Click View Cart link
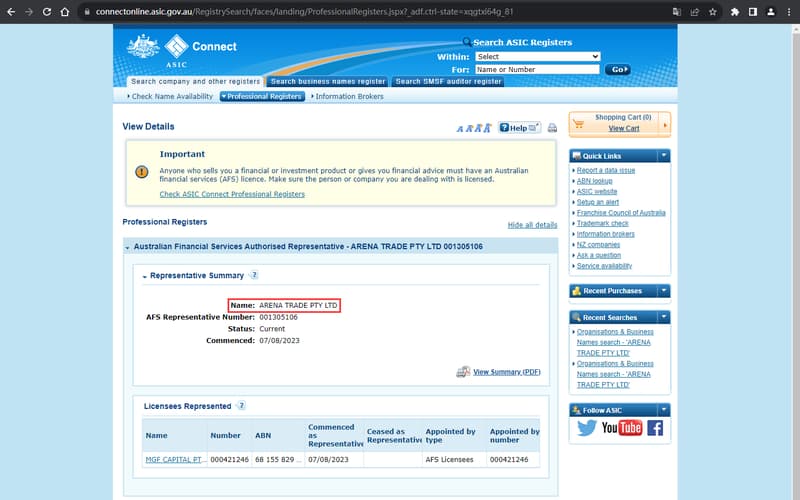The width and height of the screenshot is (800, 500). (623, 129)
